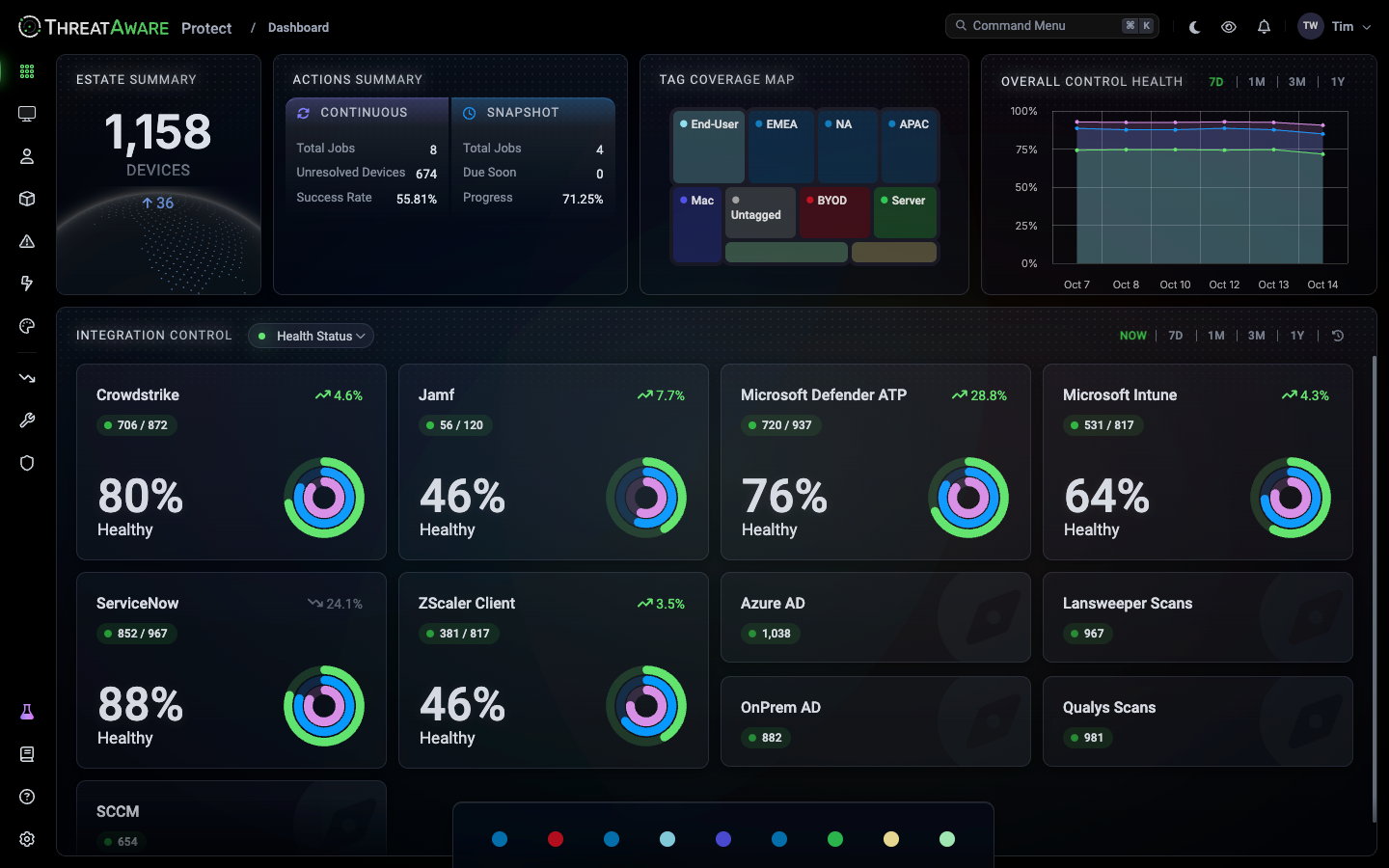Select 1M range in Overall Control Health
This screenshot has width=1389, height=868.
(x=1257, y=82)
